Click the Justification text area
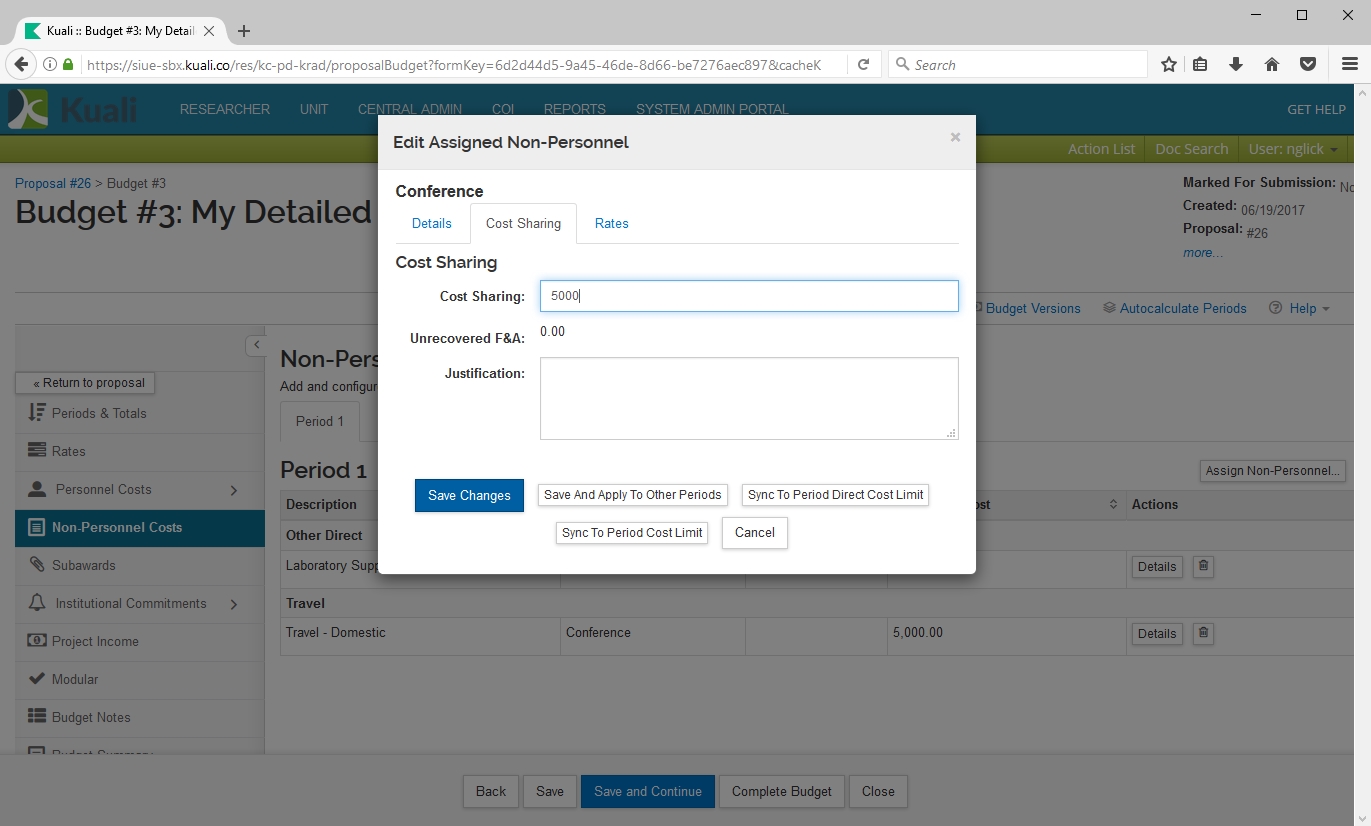The height and width of the screenshot is (826, 1371). click(748, 398)
